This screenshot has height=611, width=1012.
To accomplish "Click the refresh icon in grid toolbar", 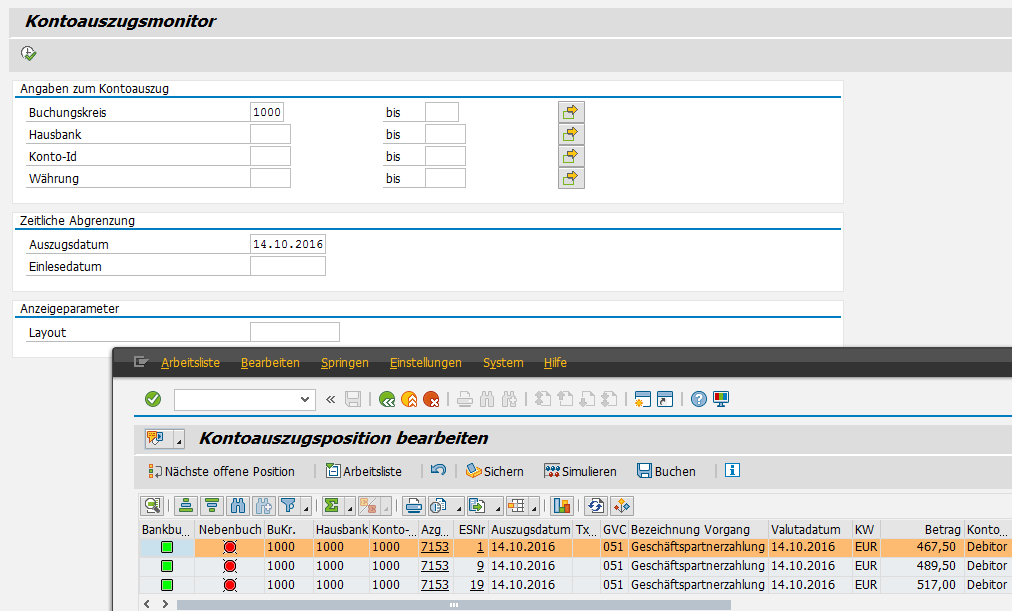I will click(x=597, y=506).
